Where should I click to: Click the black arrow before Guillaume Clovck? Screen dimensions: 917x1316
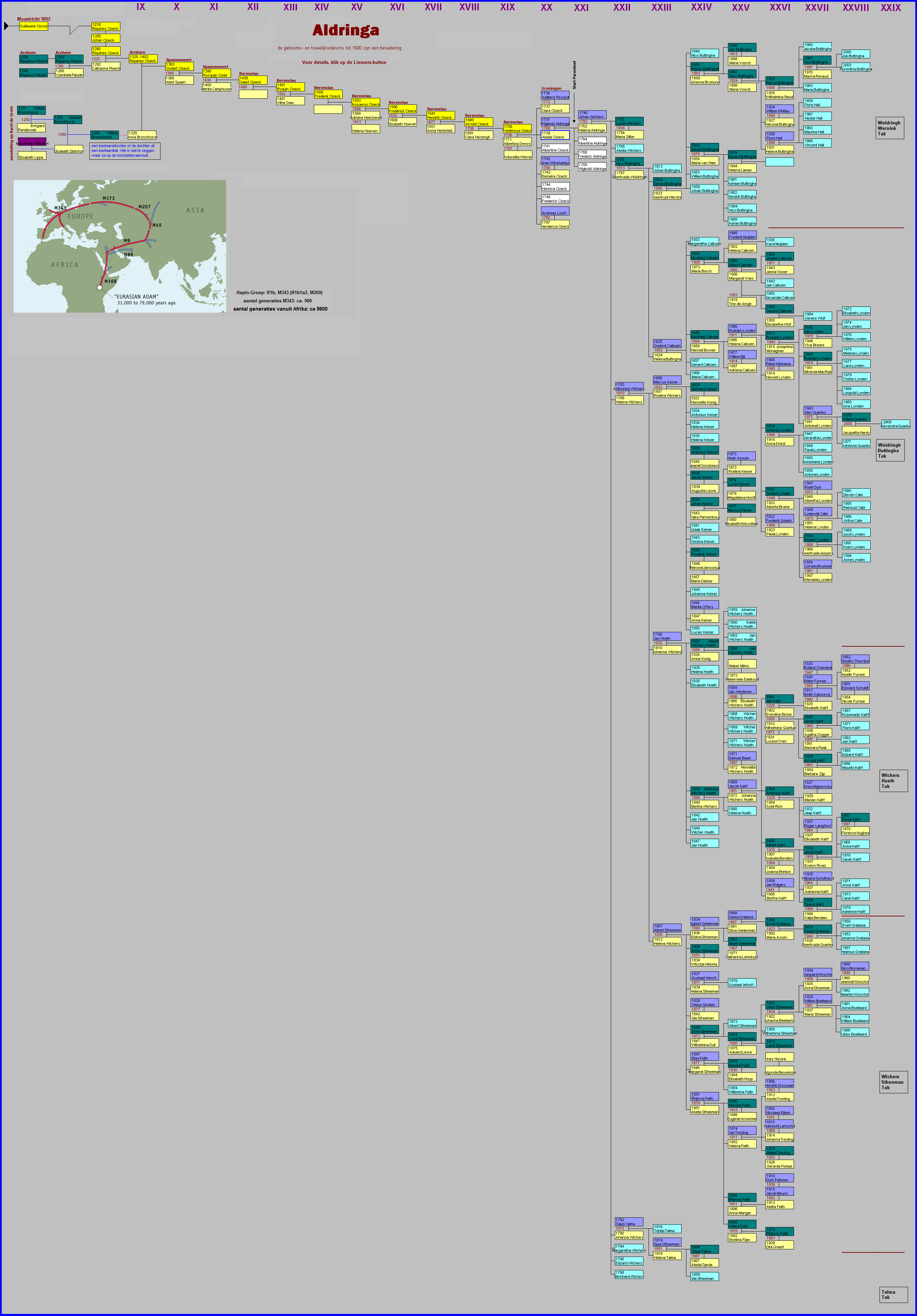click(6, 26)
